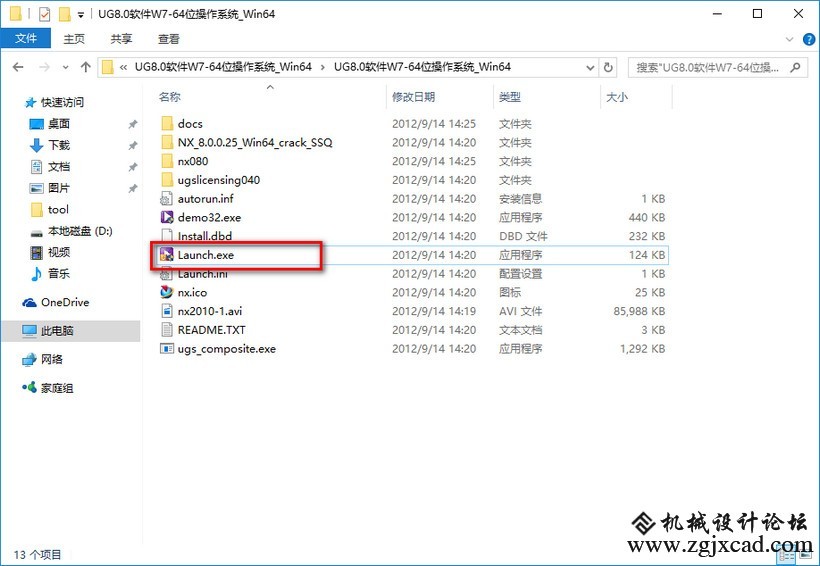Click the Install.dbd file icon
This screenshot has width=820, height=566.
point(167,236)
